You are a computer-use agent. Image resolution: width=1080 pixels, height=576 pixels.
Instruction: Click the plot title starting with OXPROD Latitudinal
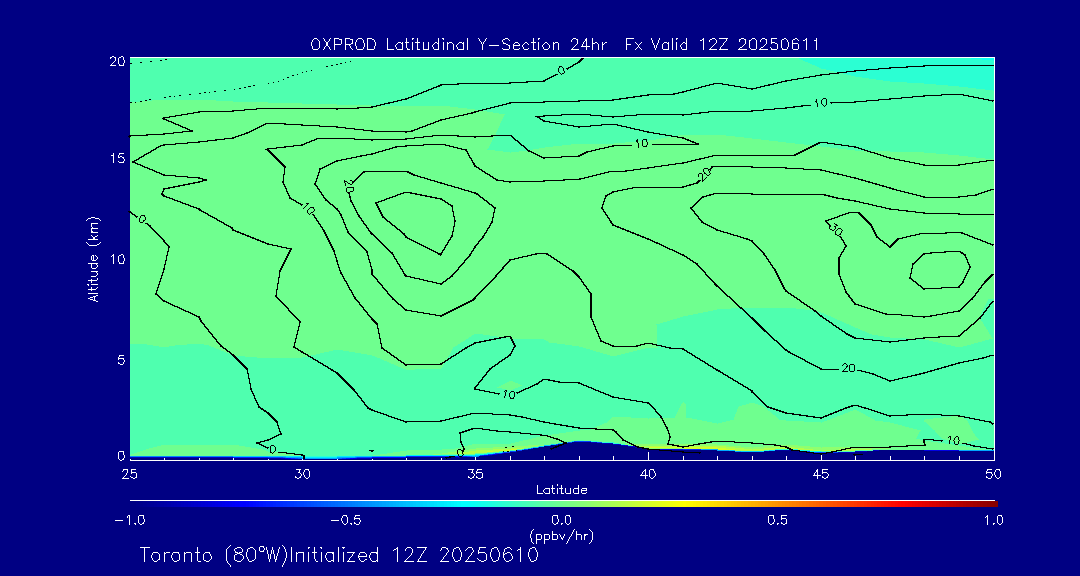(x=564, y=45)
